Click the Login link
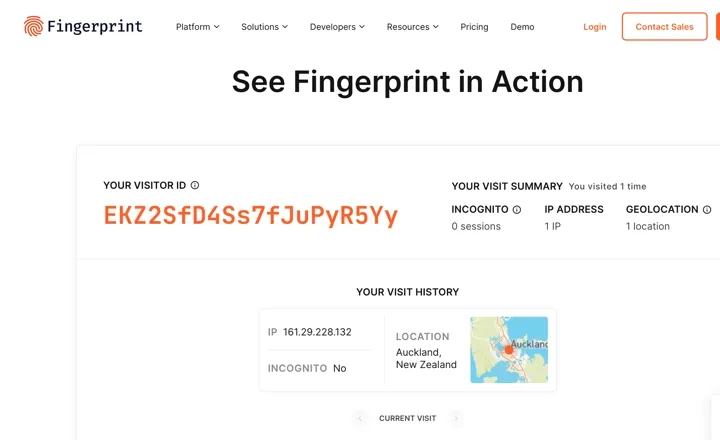 pos(595,27)
